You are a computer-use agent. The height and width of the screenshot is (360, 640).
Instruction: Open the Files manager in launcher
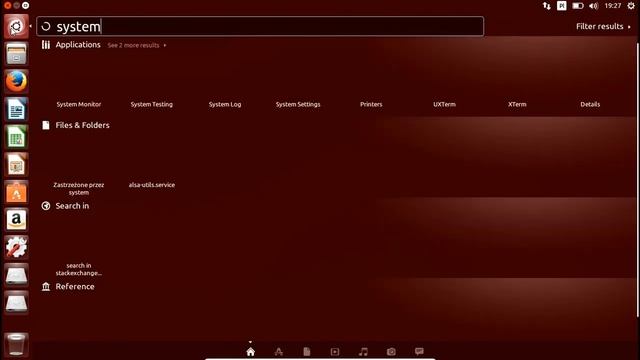click(16, 54)
